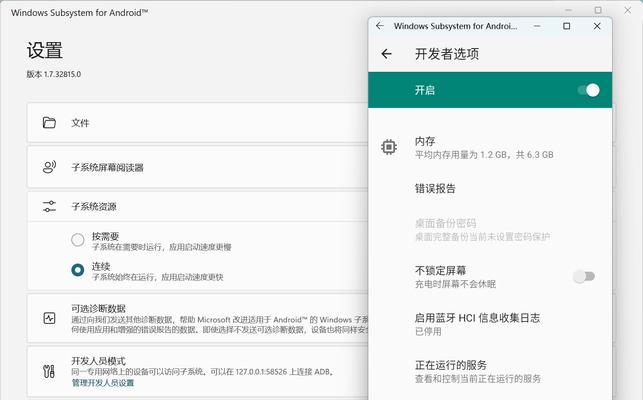This screenshot has height=400, width=643.
Task: Turn off the 开启 developer options switch
Action: click(589, 90)
